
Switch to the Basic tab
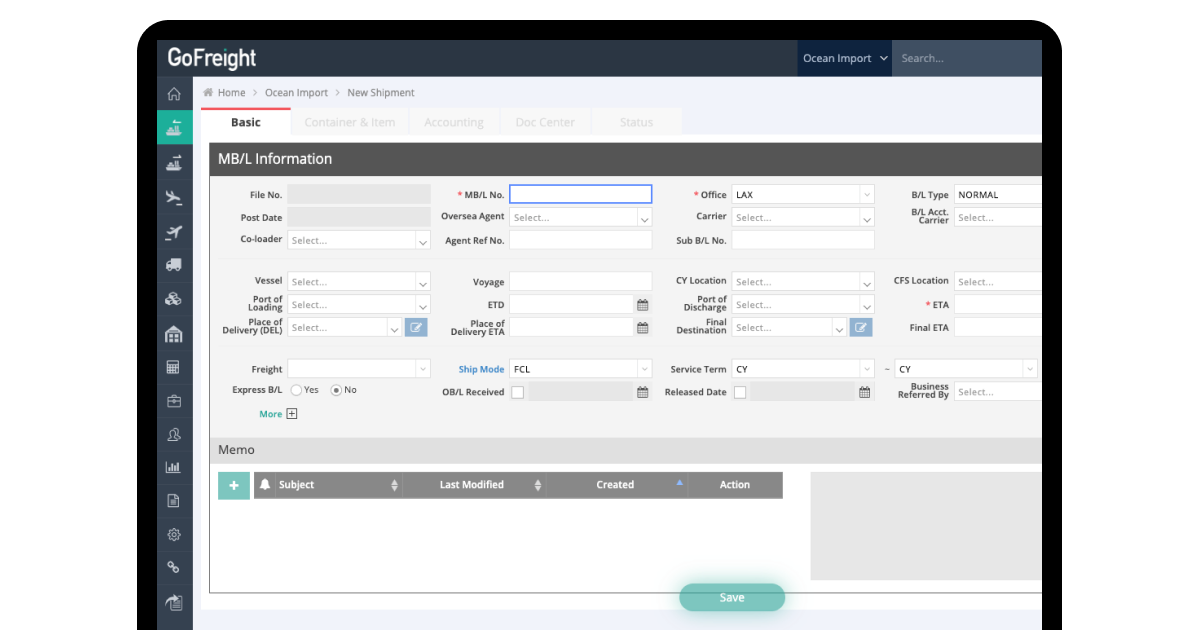point(246,122)
